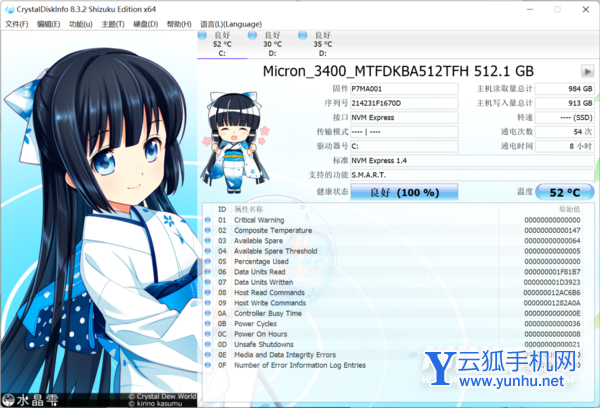Open the 编辑(E) menu

49,24
